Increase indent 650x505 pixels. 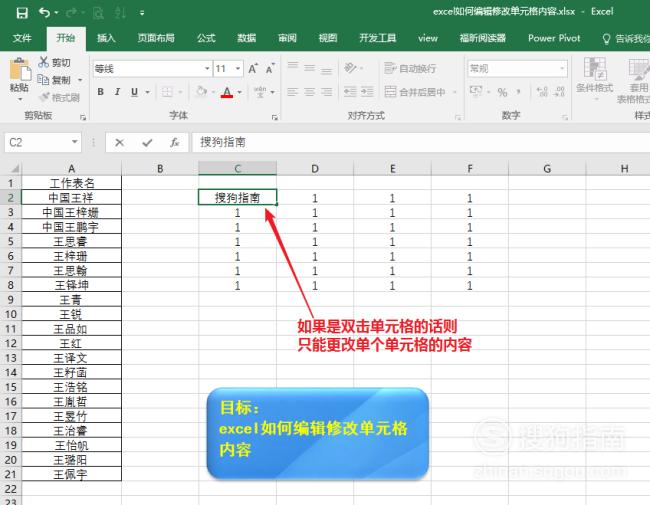(x=367, y=92)
